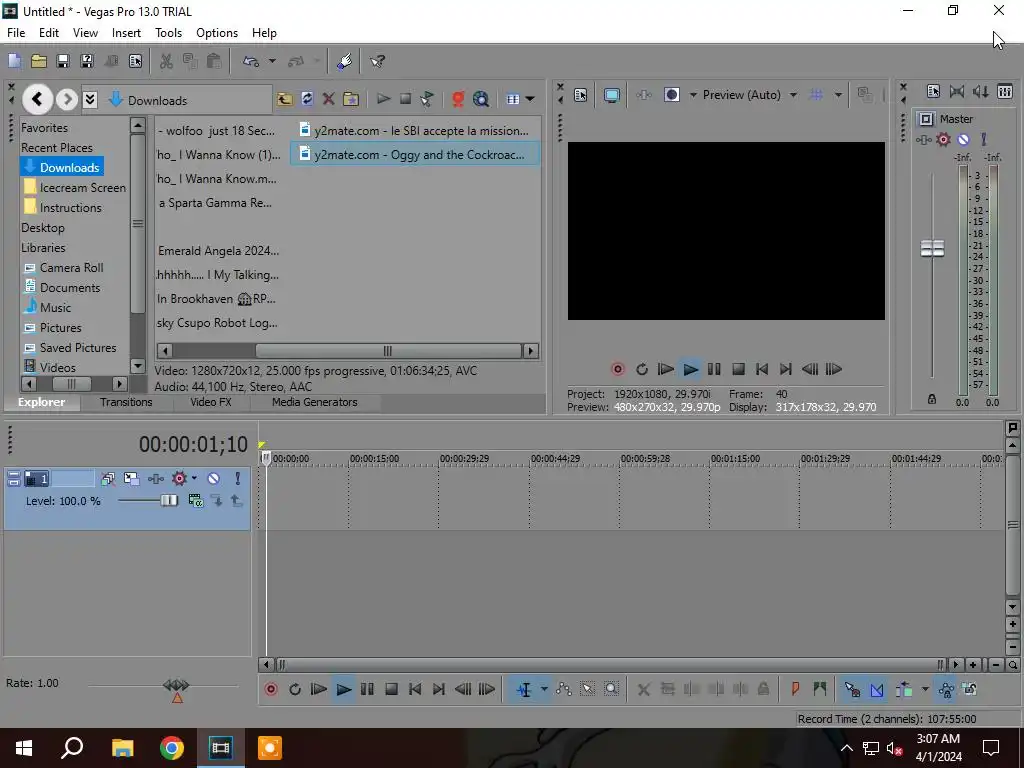The width and height of the screenshot is (1024, 768).
Task: Refresh the Explorer file list
Action: 307,99
